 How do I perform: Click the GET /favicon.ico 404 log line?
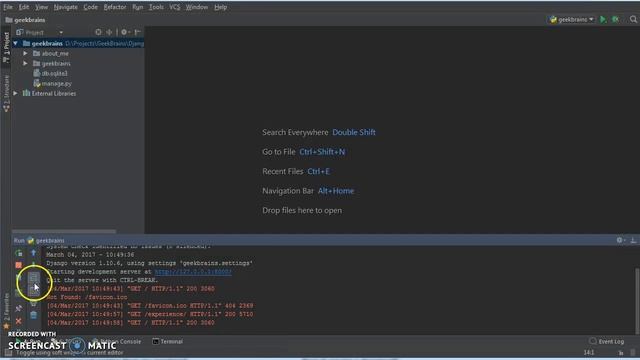pos(150,306)
